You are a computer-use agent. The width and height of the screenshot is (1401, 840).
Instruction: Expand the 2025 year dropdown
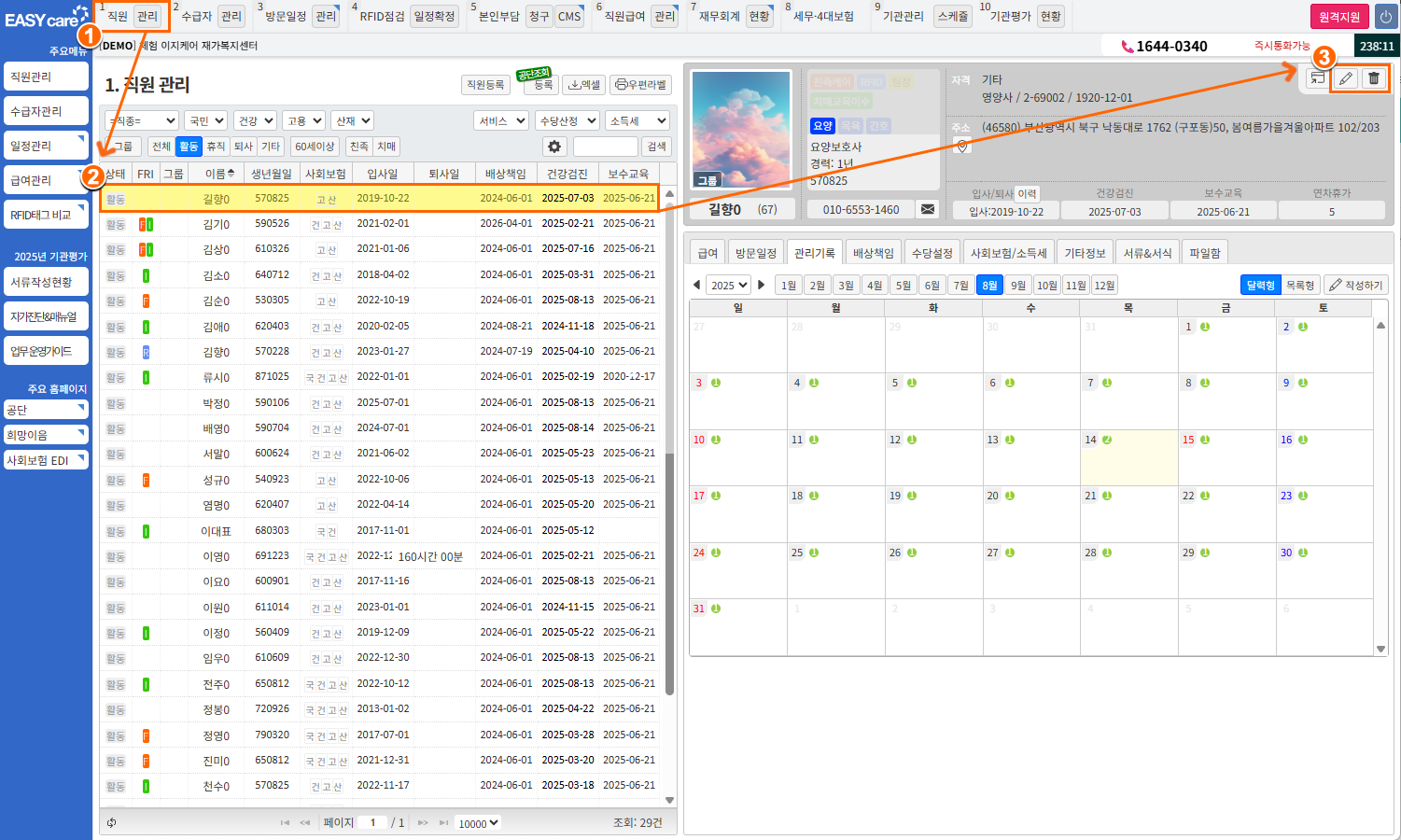click(x=728, y=285)
